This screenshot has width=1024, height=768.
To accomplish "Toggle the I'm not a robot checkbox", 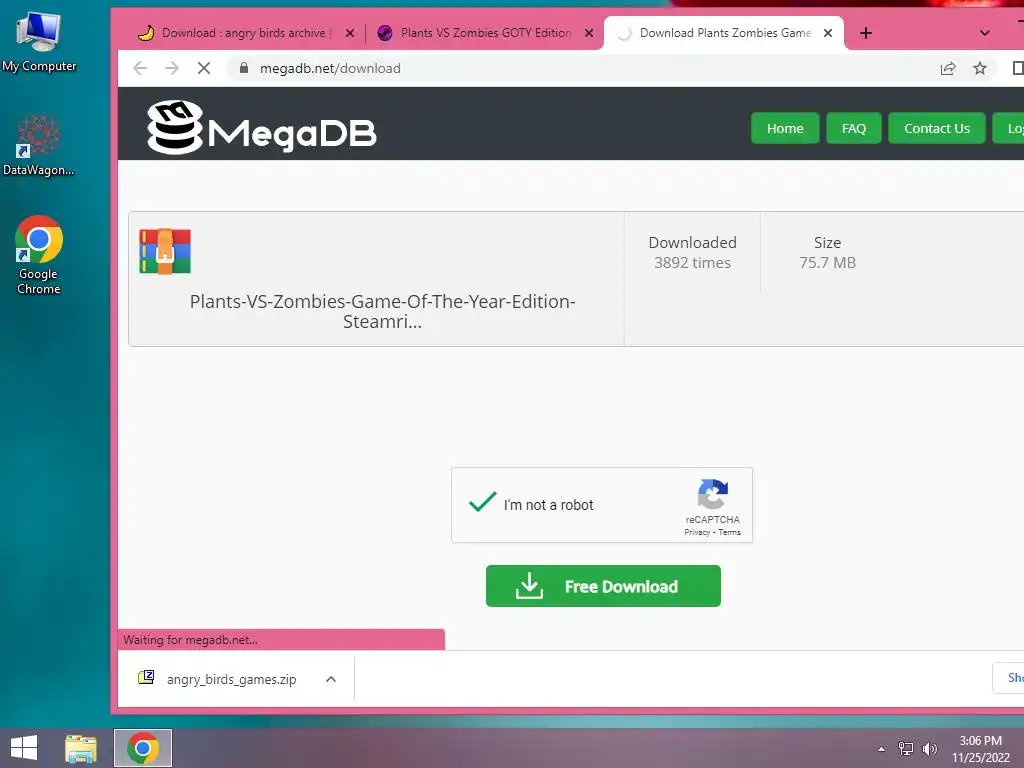I will 483,502.
